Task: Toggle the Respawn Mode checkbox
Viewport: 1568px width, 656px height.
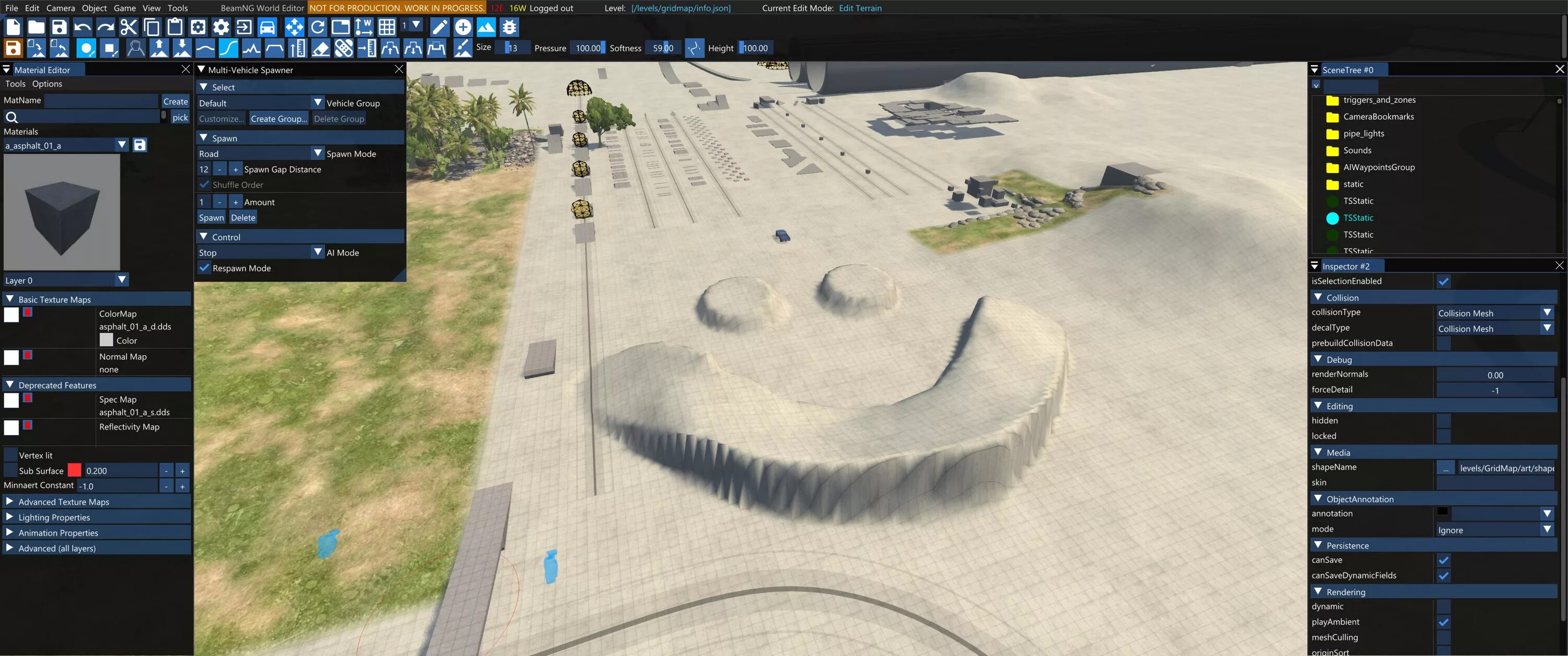Action: point(204,268)
